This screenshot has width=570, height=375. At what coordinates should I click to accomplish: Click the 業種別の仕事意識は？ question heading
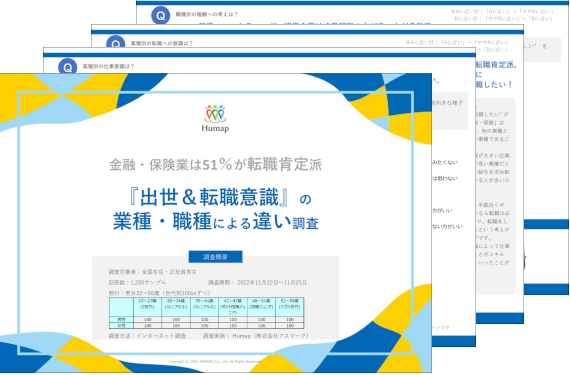[108, 66]
